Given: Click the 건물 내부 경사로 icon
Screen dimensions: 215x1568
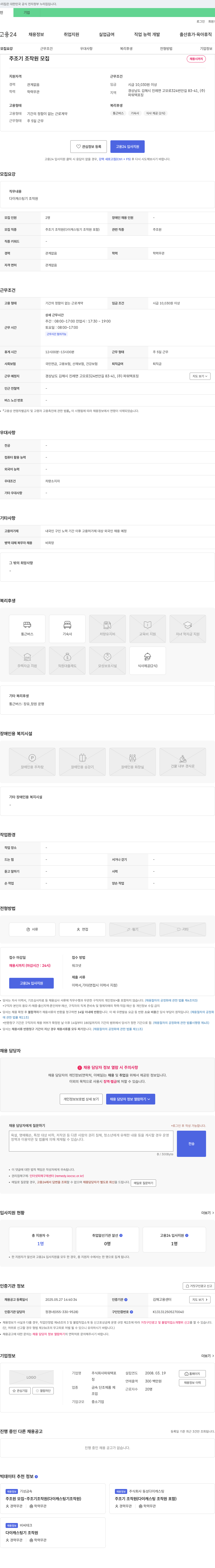Looking at the screenshot, I should pyautogui.click(x=183, y=761).
